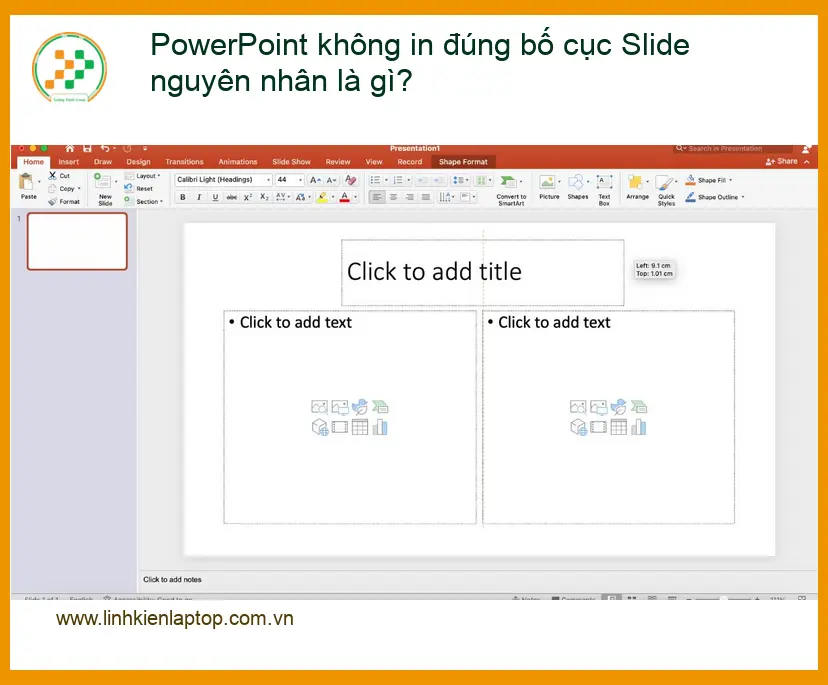Undo the last action
This screenshot has width=828, height=685.
click(x=105, y=148)
